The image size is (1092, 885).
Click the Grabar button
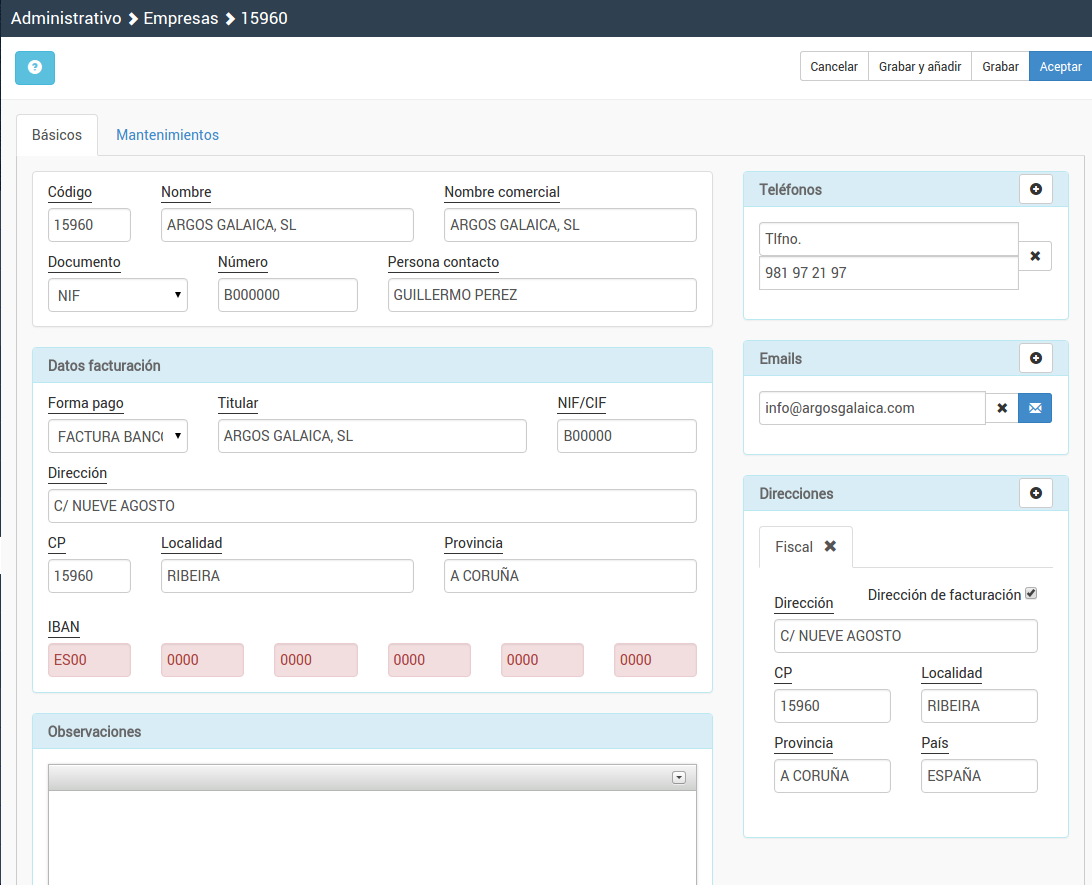(x=1000, y=67)
